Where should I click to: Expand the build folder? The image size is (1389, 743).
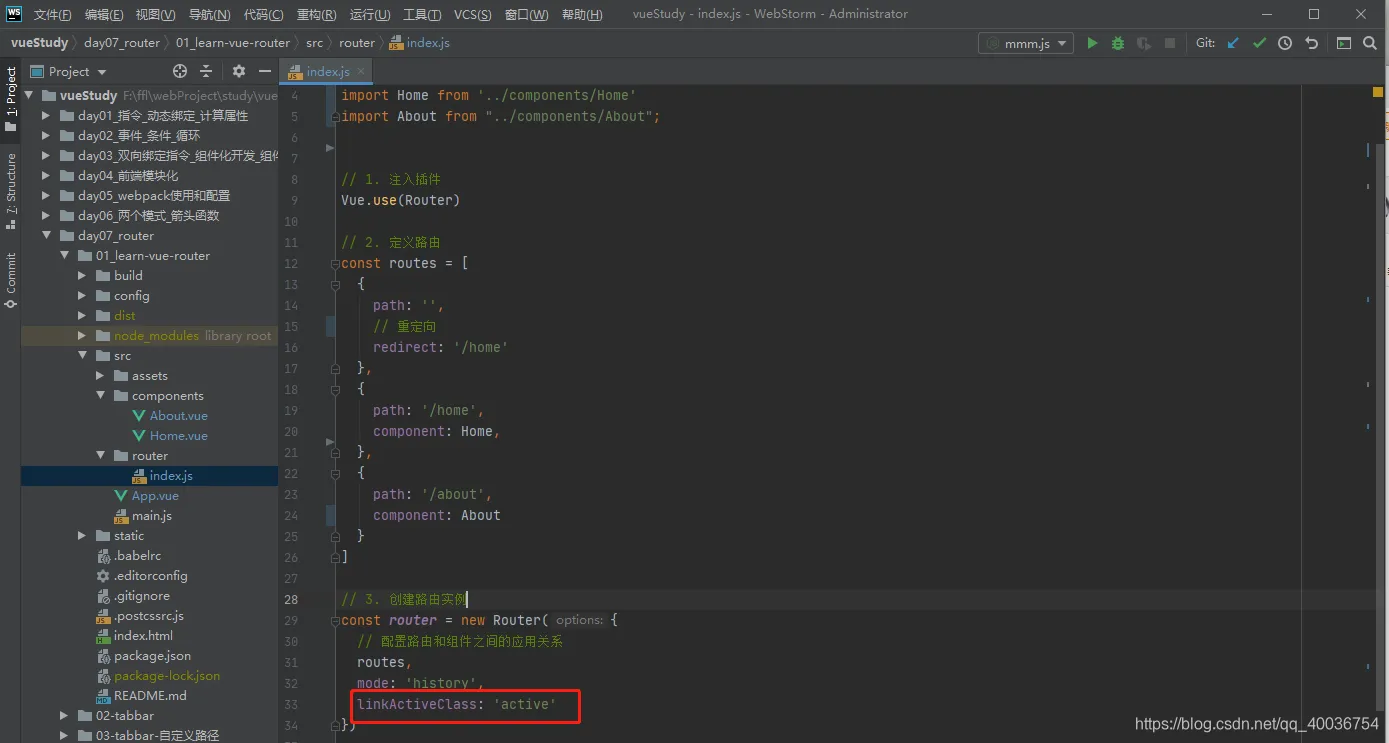pos(82,276)
